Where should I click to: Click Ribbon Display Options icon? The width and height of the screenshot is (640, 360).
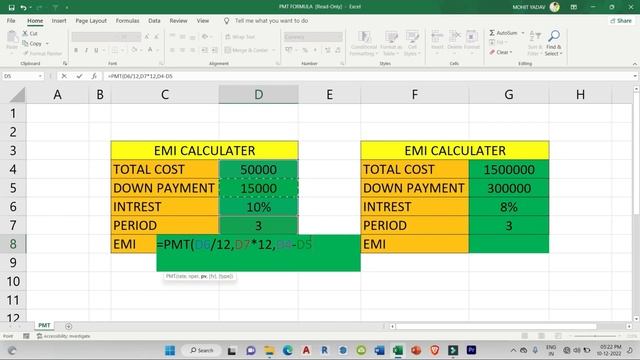[x=573, y=7]
